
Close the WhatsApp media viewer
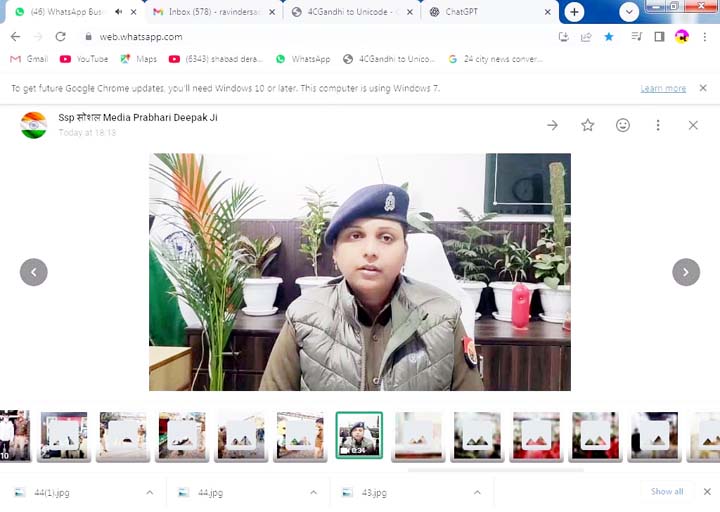tap(693, 125)
